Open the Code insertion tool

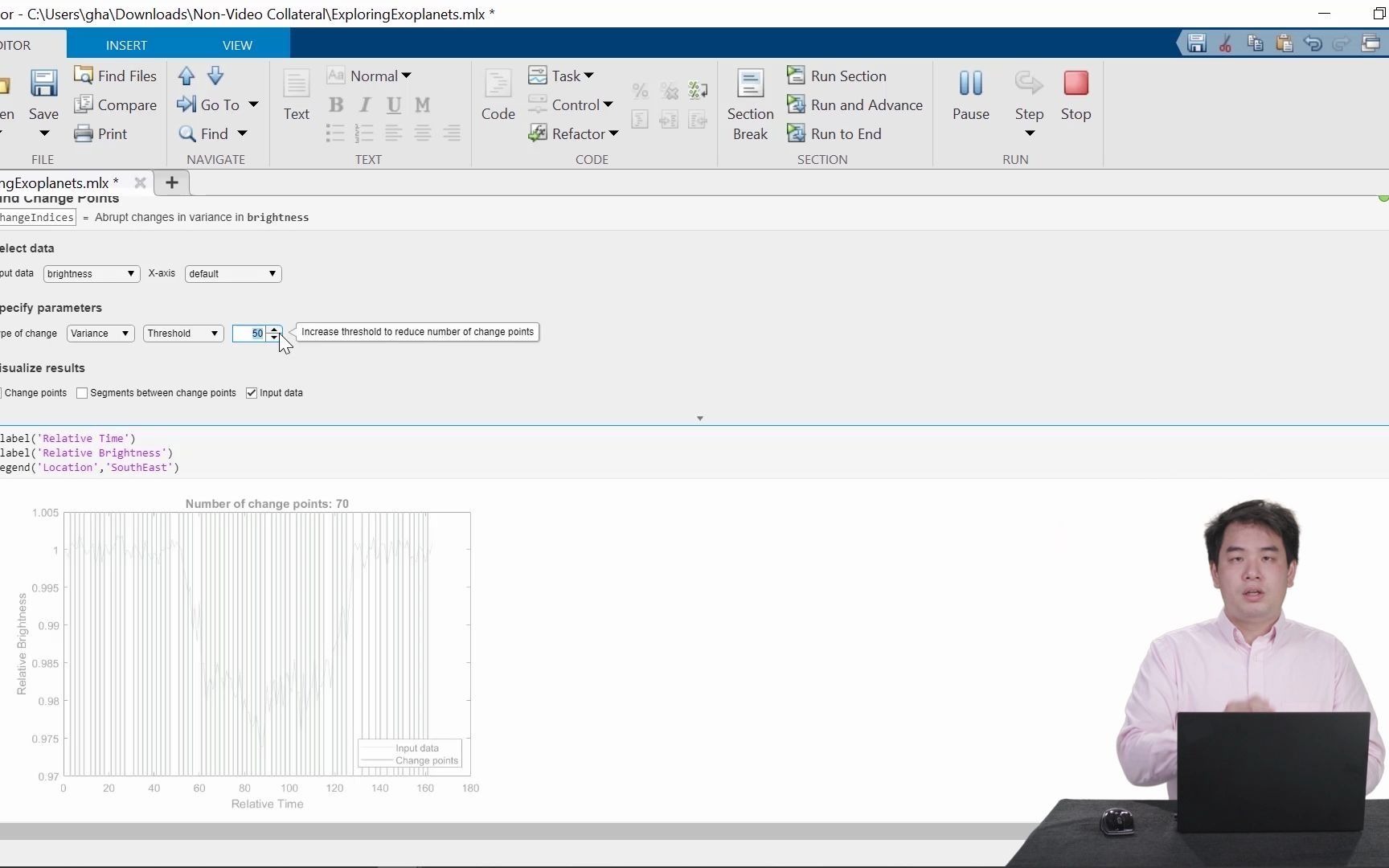(498, 96)
